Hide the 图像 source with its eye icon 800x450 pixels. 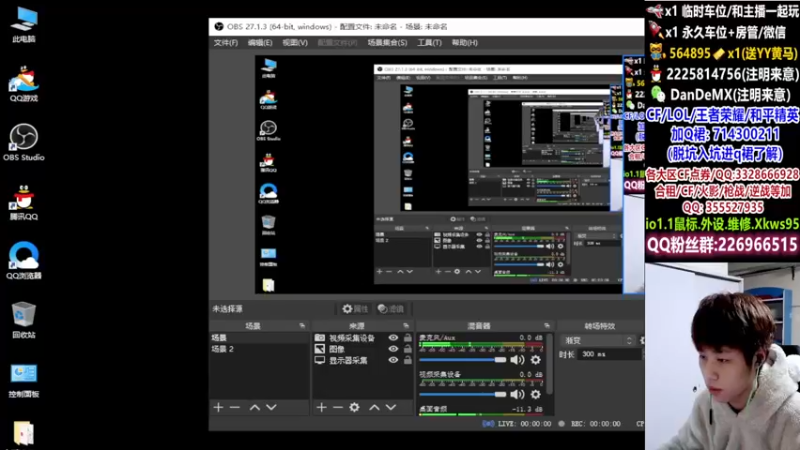(393, 349)
